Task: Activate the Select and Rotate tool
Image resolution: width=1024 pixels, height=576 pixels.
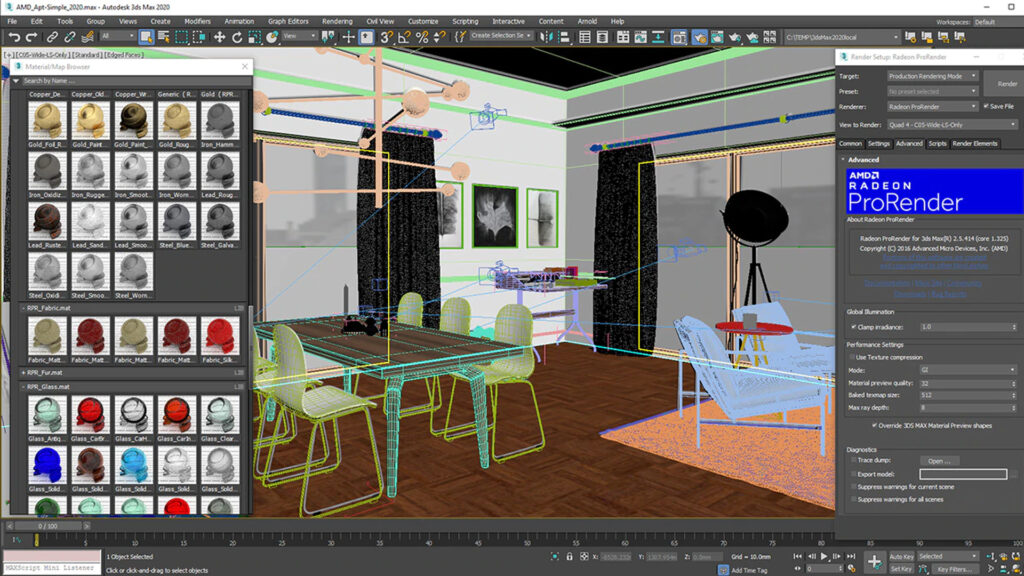Action: [x=237, y=37]
